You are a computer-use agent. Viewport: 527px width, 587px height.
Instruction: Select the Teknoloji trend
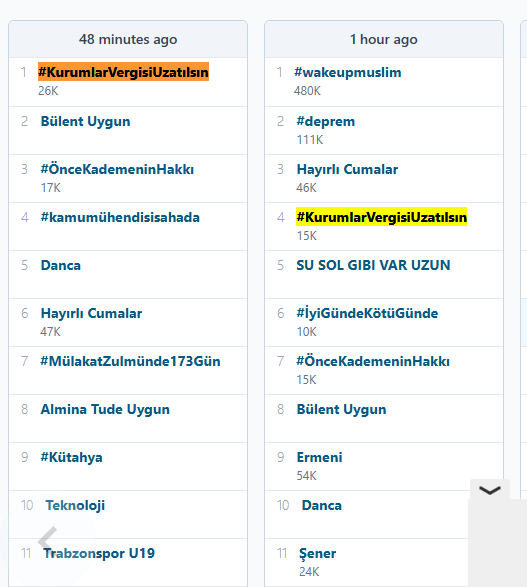coord(75,505)
